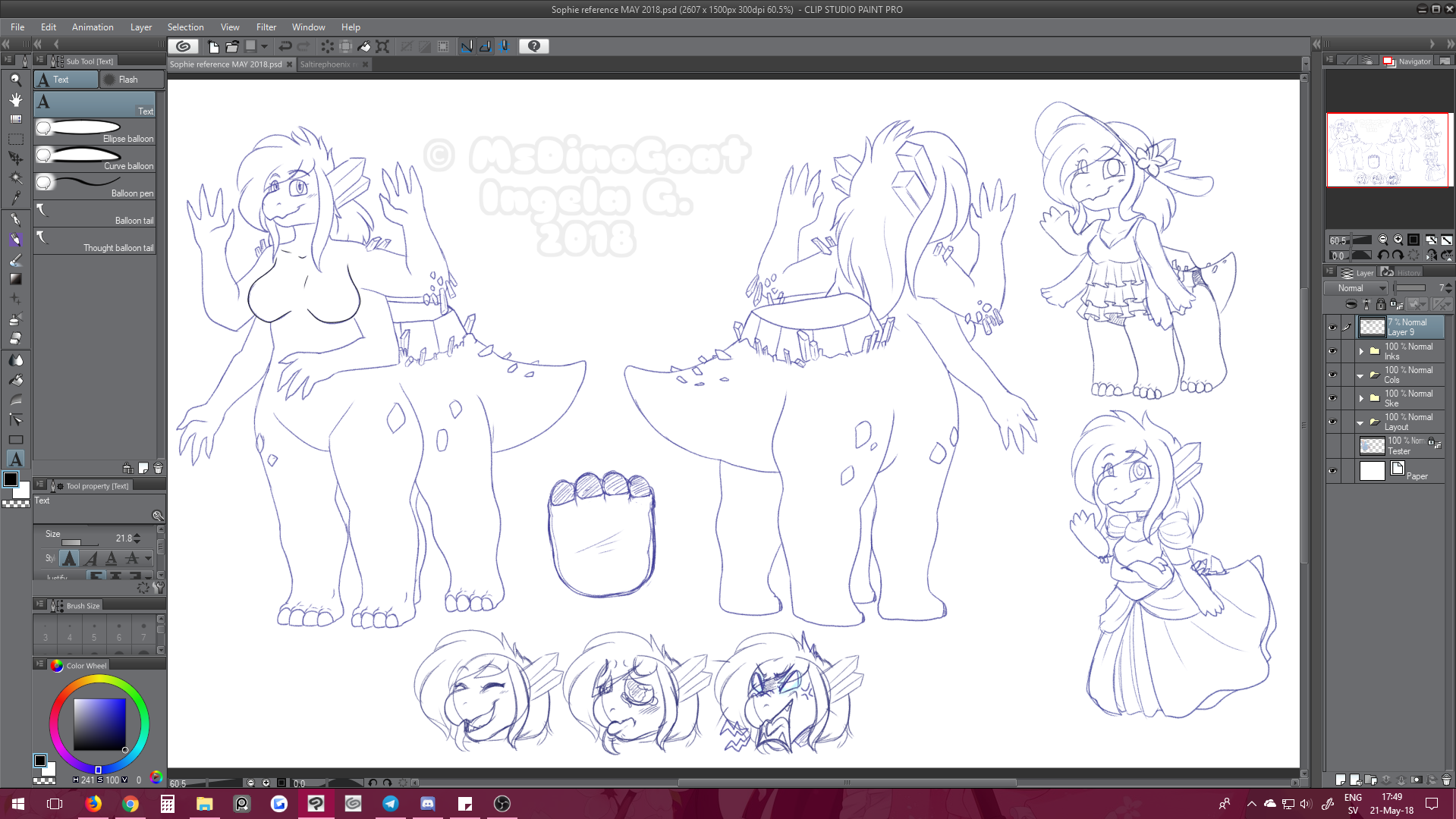Hide the Paper layer

click(x=1332, y=471)
